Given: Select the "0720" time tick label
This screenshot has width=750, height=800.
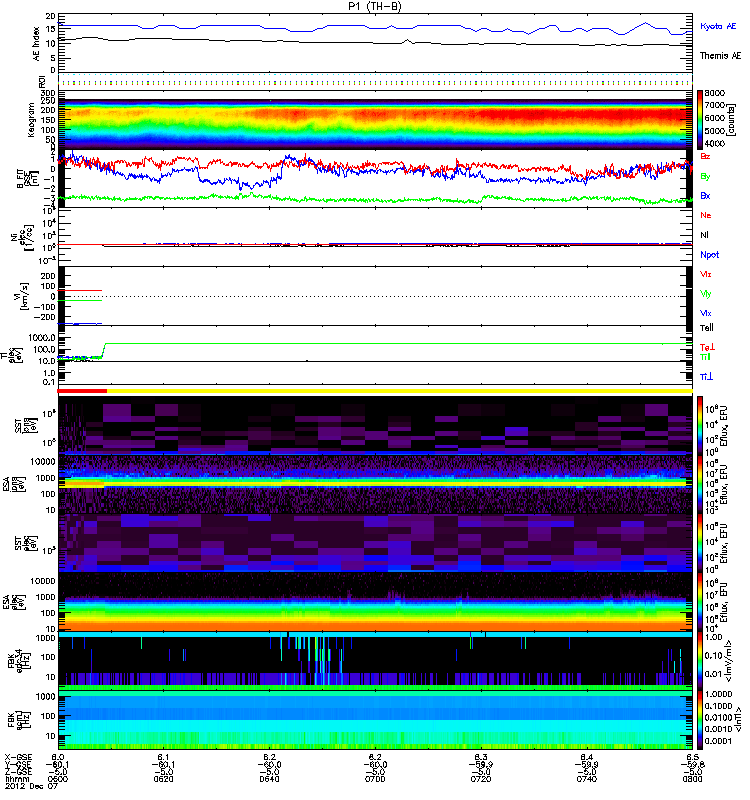Looking at the screenshot, I should [x=481, y=779].
